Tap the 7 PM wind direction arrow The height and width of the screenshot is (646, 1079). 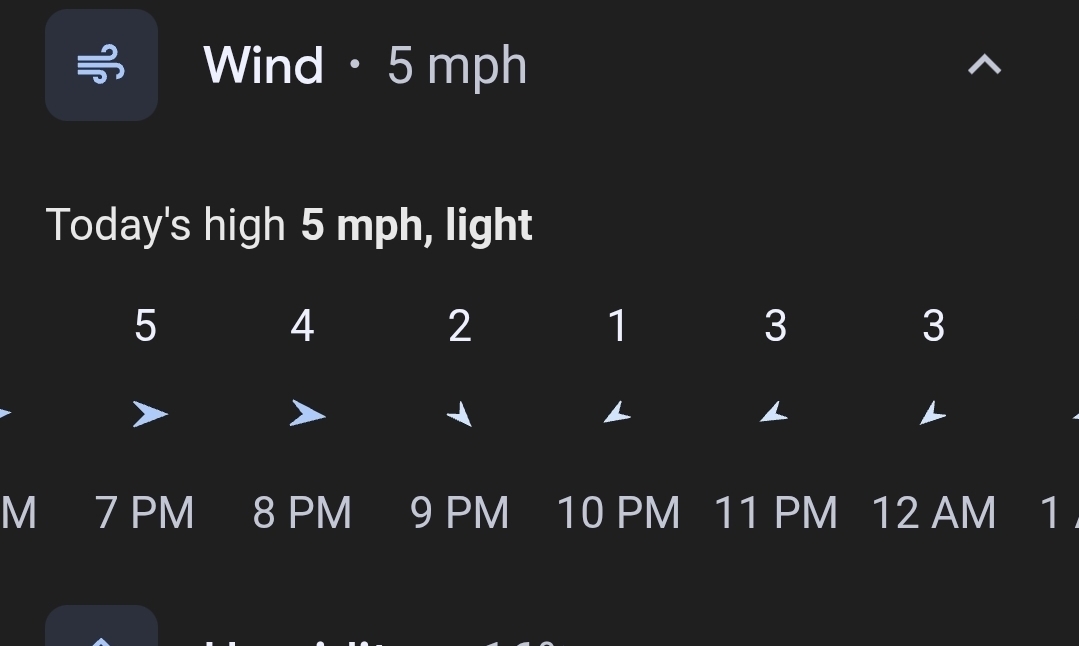(149, 413)
